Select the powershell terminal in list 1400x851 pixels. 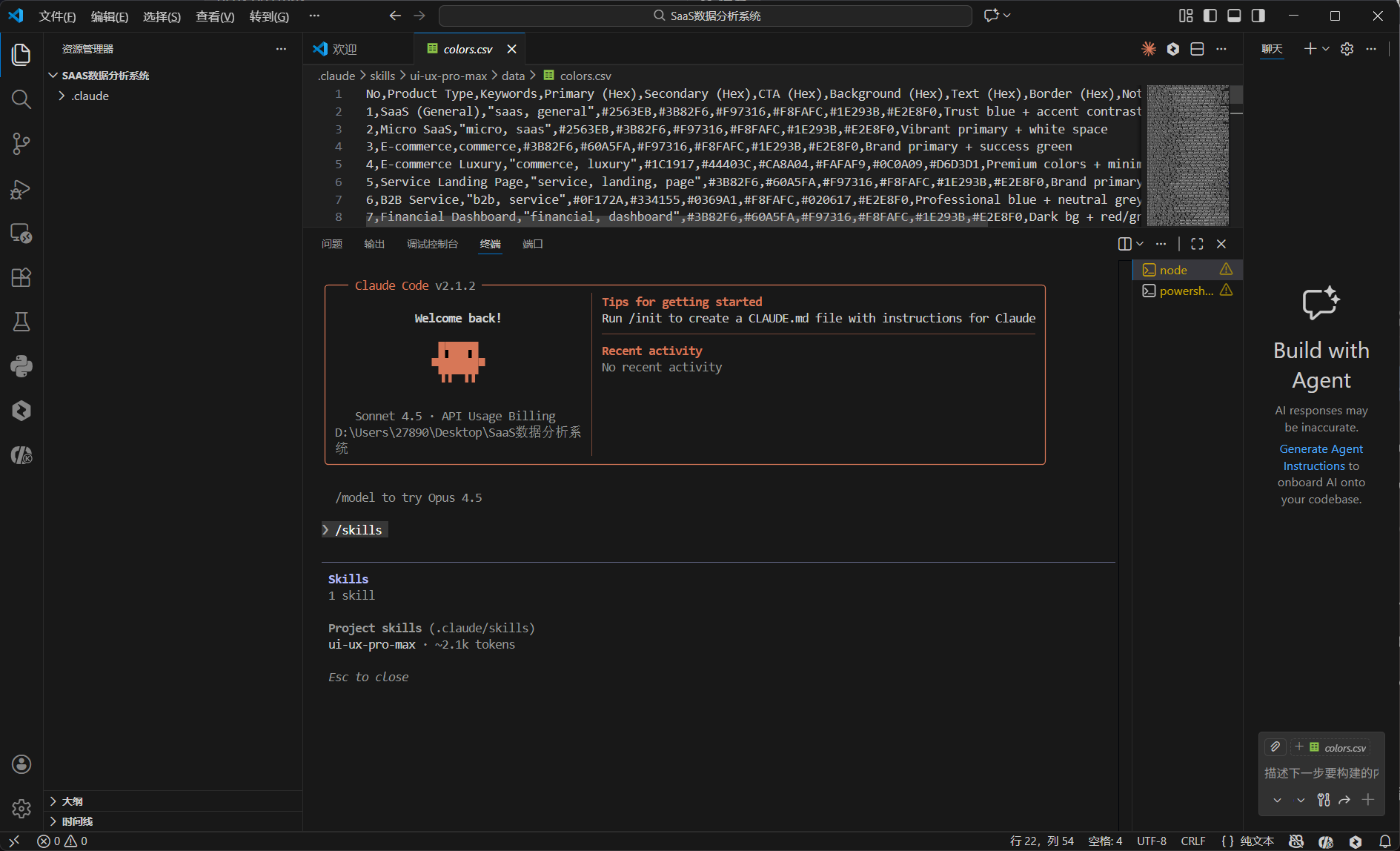pos(1188,291)
